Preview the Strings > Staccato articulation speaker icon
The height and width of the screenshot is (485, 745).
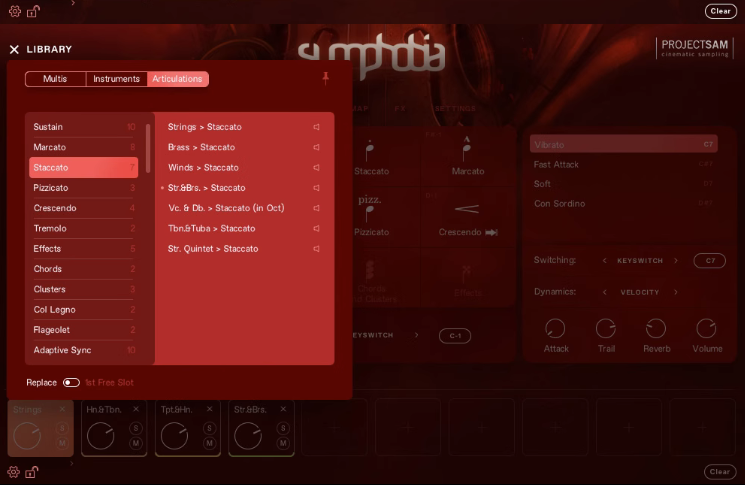316,127
